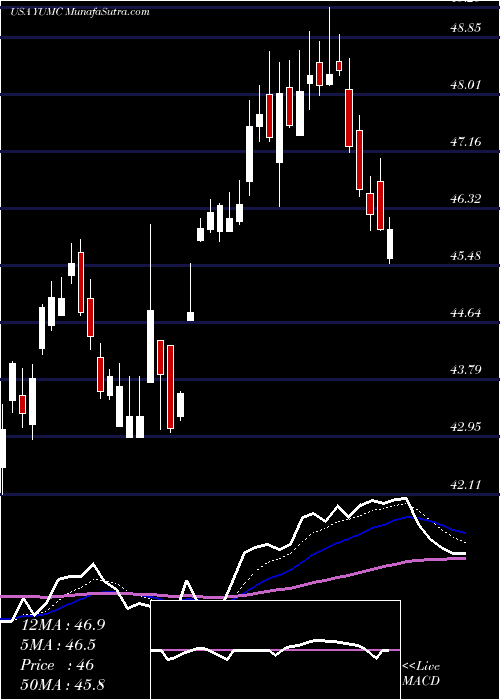Click the Price : 46 readout
Image resolution: width=500 pixels, height=700 pixels.
[57, 665]
